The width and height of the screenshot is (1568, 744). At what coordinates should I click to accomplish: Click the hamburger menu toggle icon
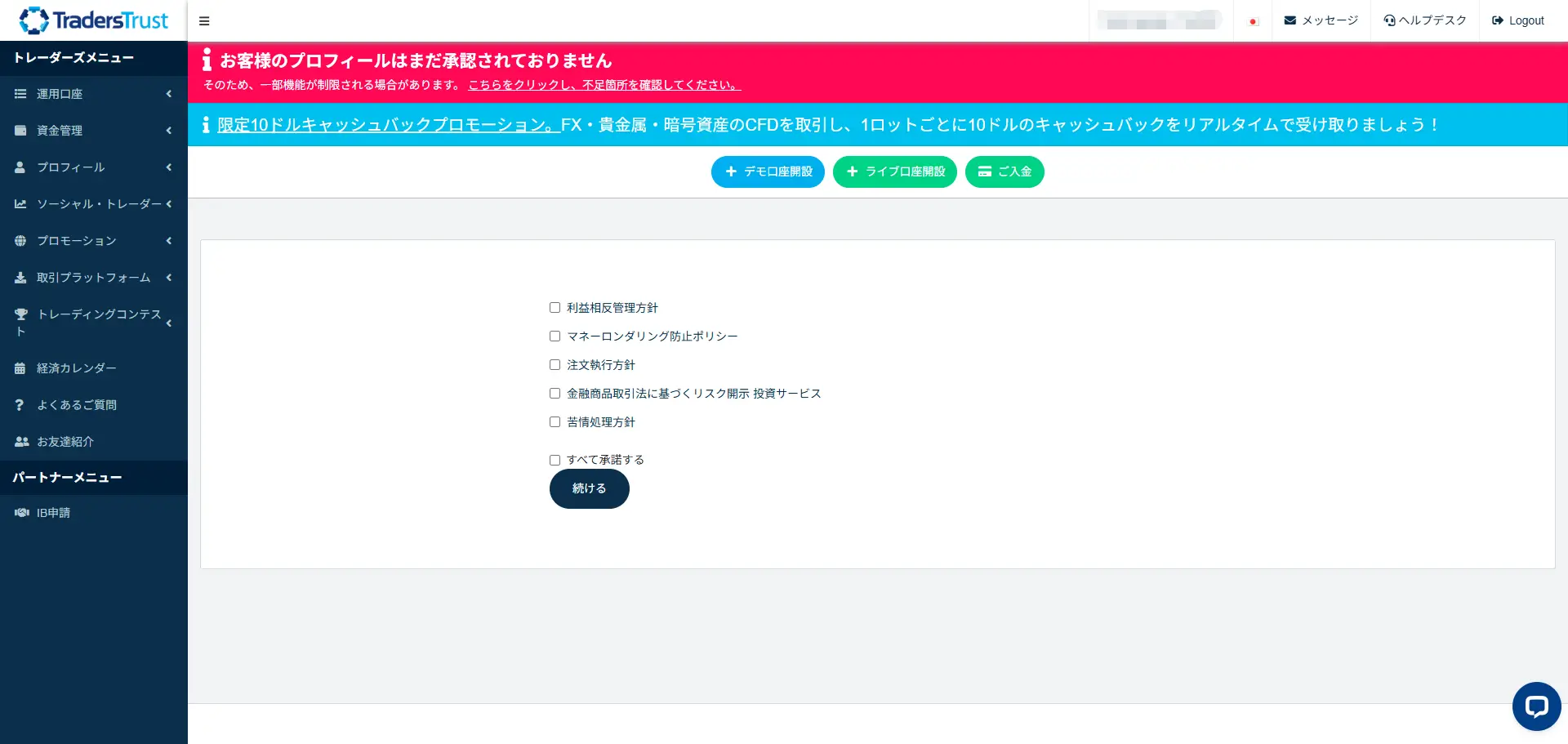point(204,21)
